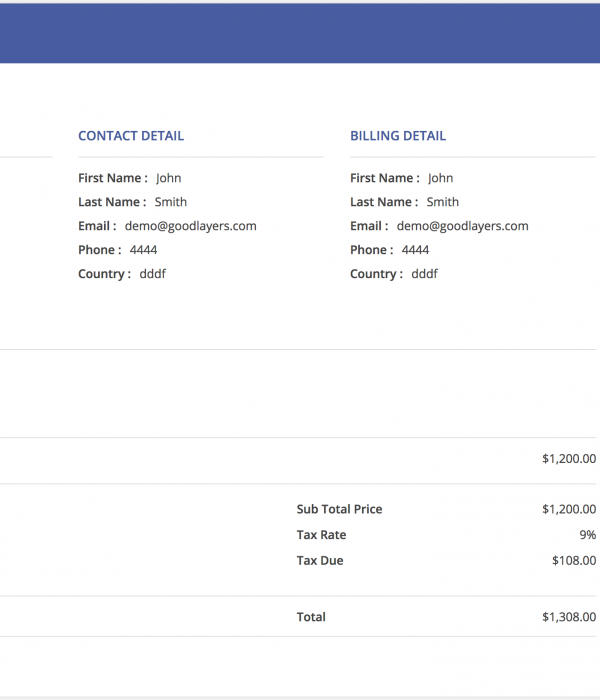Click the $108.00 tax due amount
Screen dimensions: 600x700
pos(574,561)
